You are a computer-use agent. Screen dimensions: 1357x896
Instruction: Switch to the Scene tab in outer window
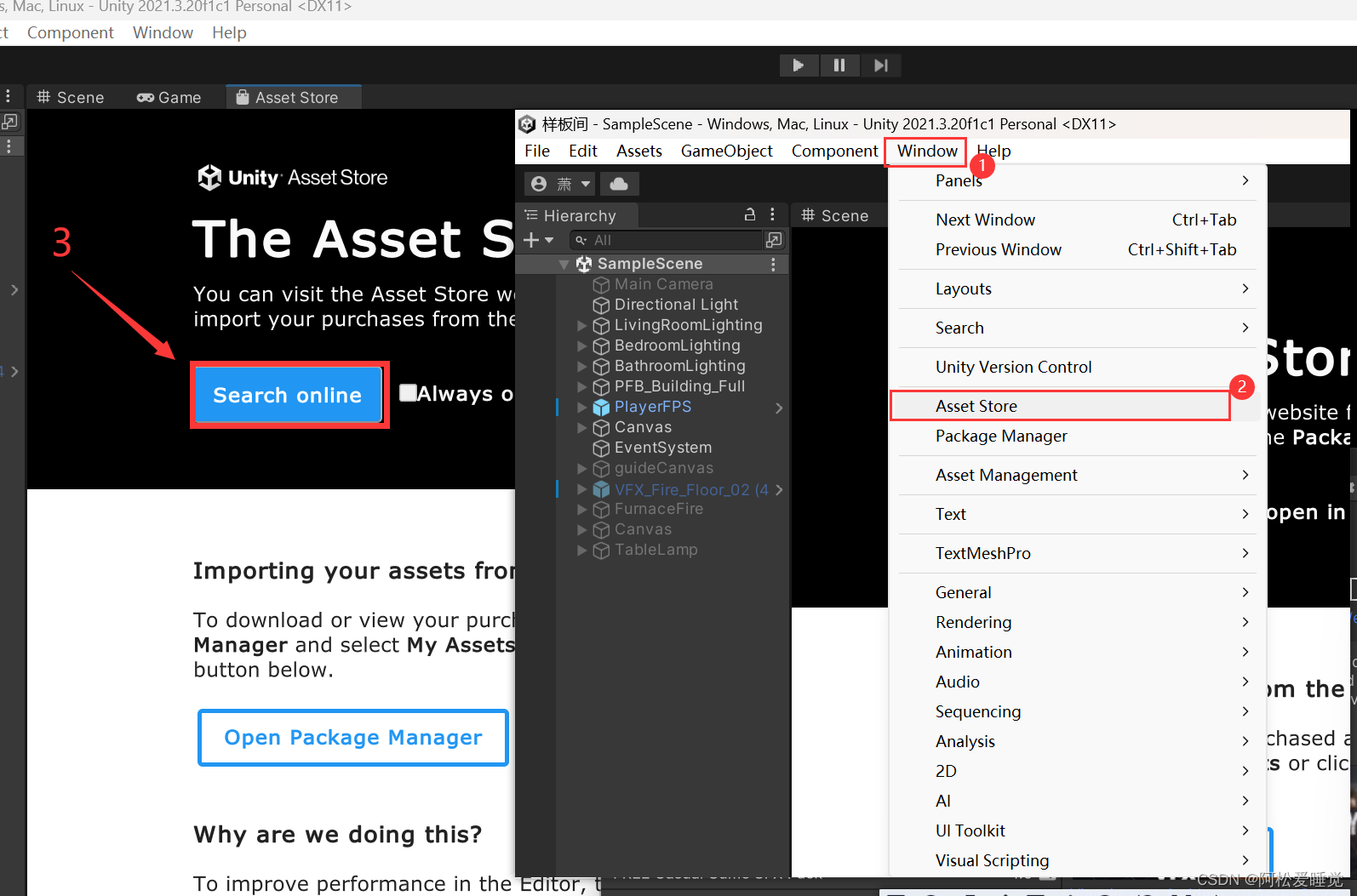pyautogui.click(x=71, y=97)
